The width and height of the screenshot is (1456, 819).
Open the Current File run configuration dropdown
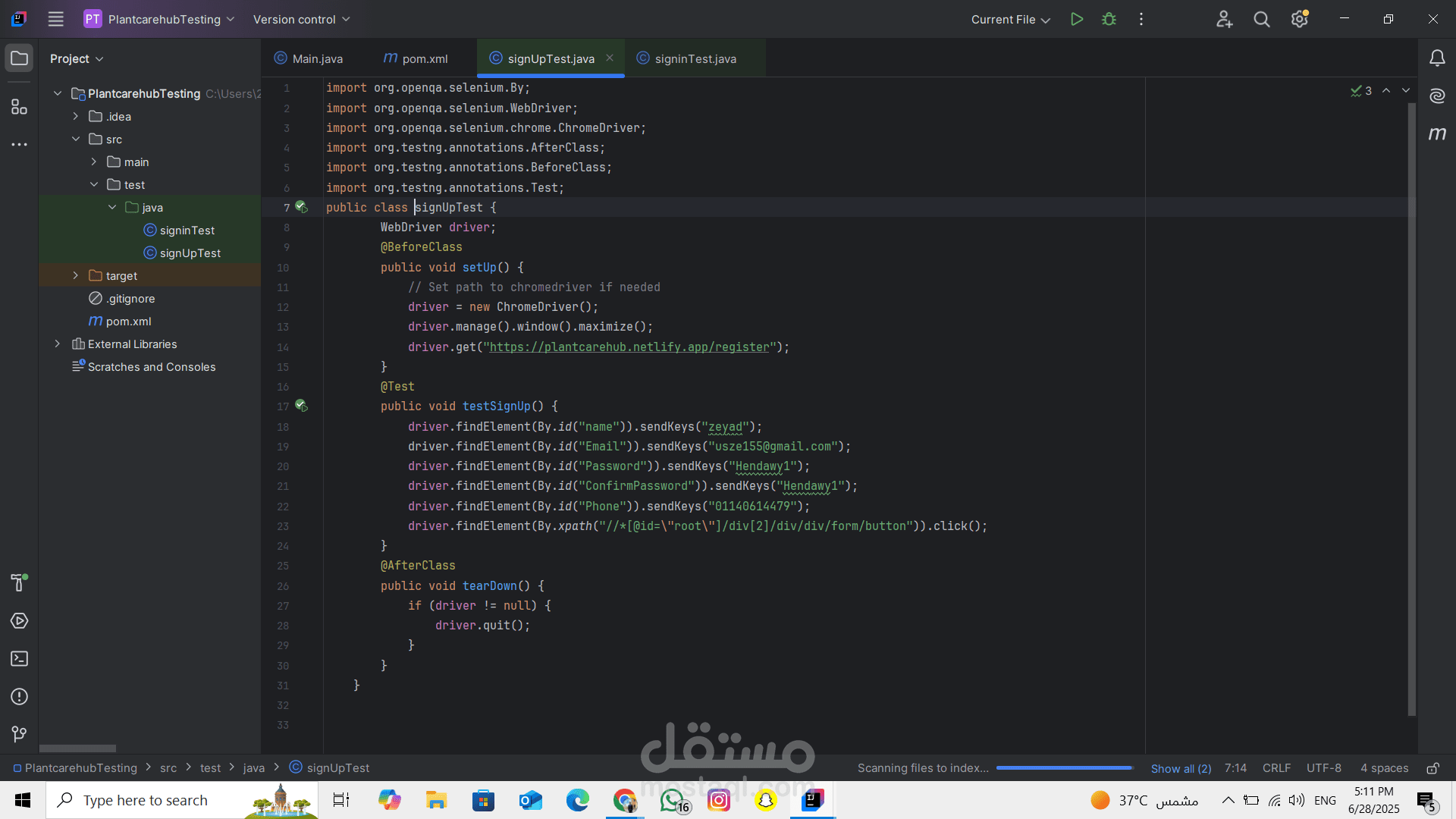[1010, 19]
